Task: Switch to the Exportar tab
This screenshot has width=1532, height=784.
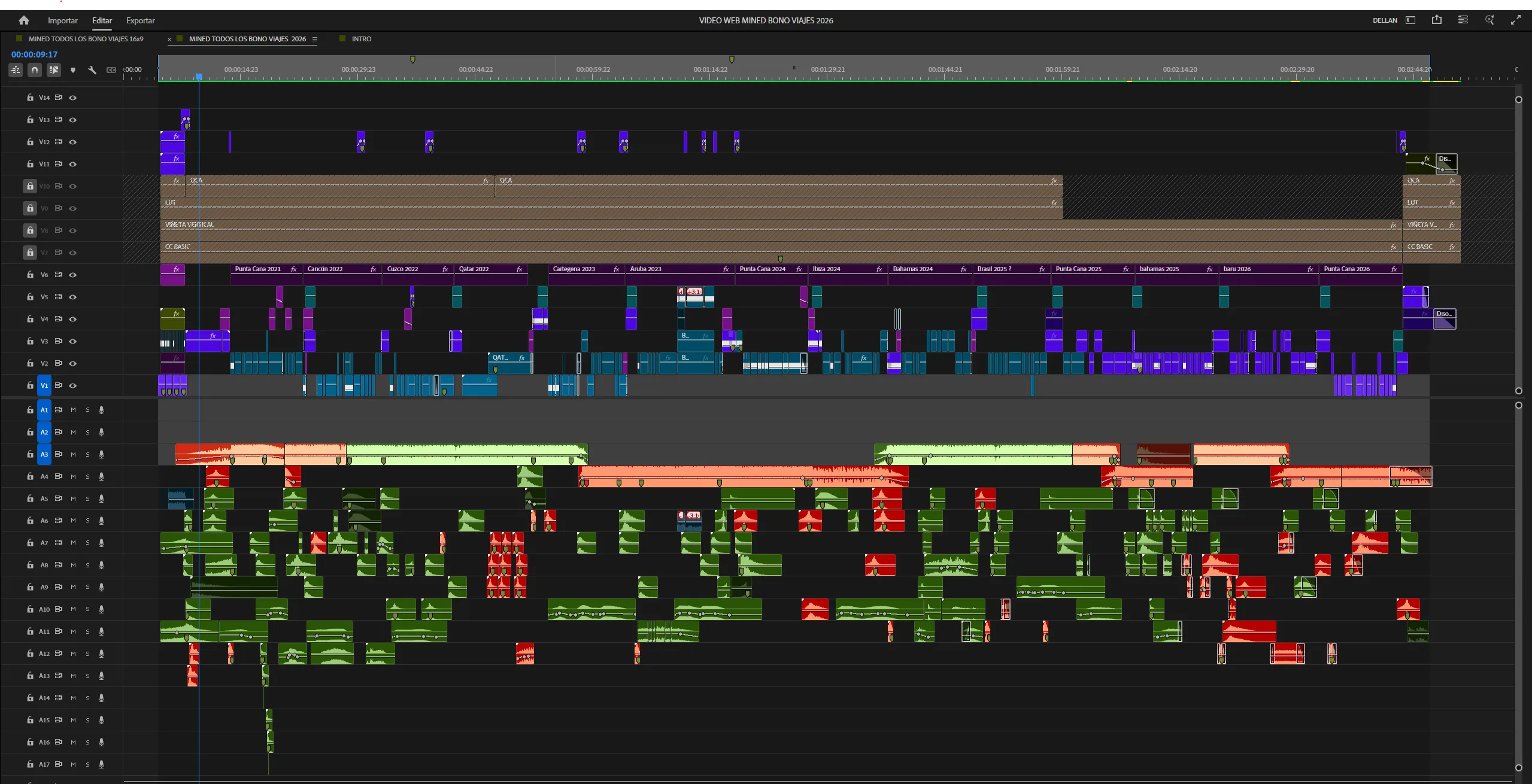Action: [140, 20]
